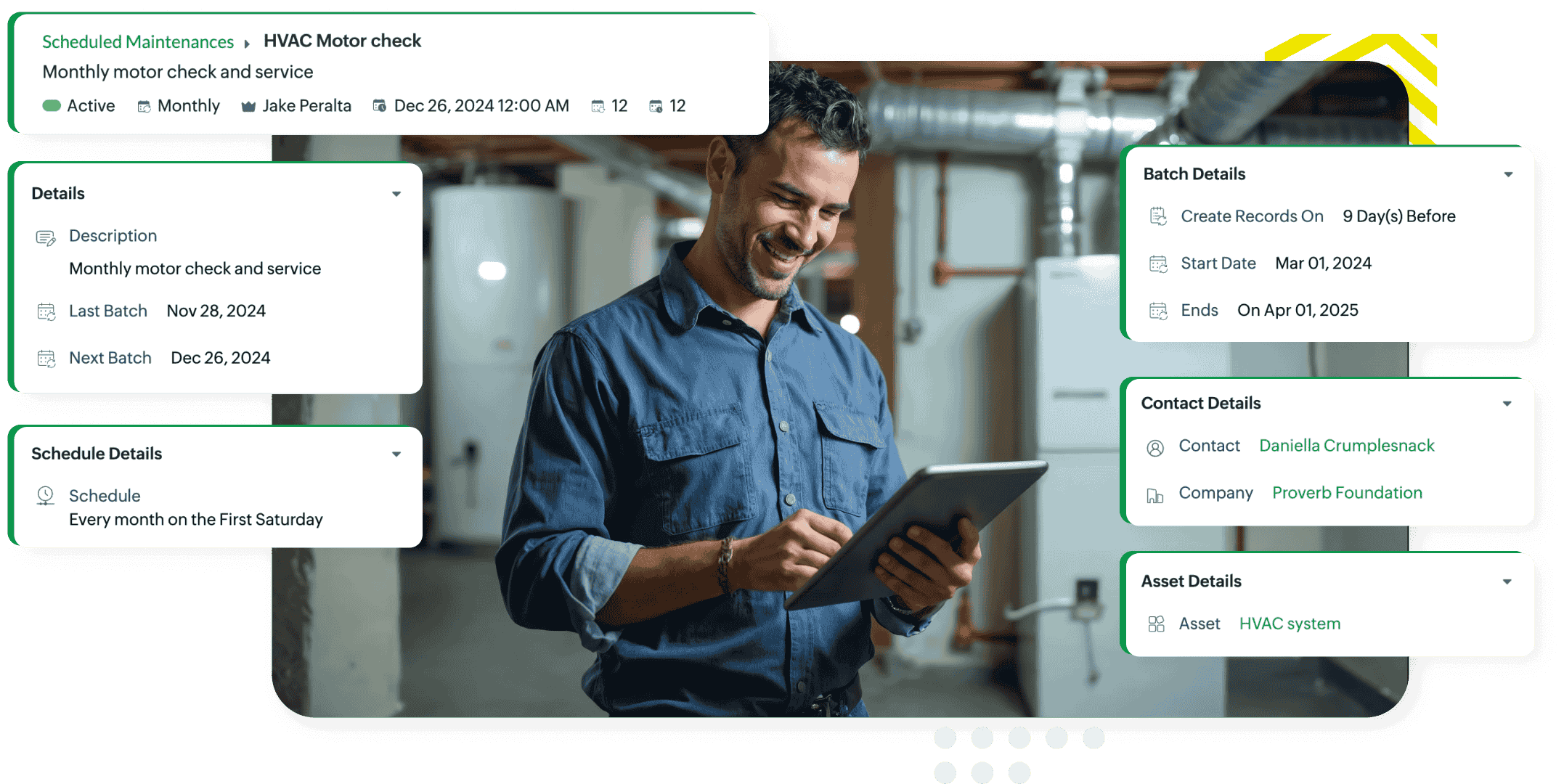Click the Company building icon
1564x784 pixels.
point(1155,495)
